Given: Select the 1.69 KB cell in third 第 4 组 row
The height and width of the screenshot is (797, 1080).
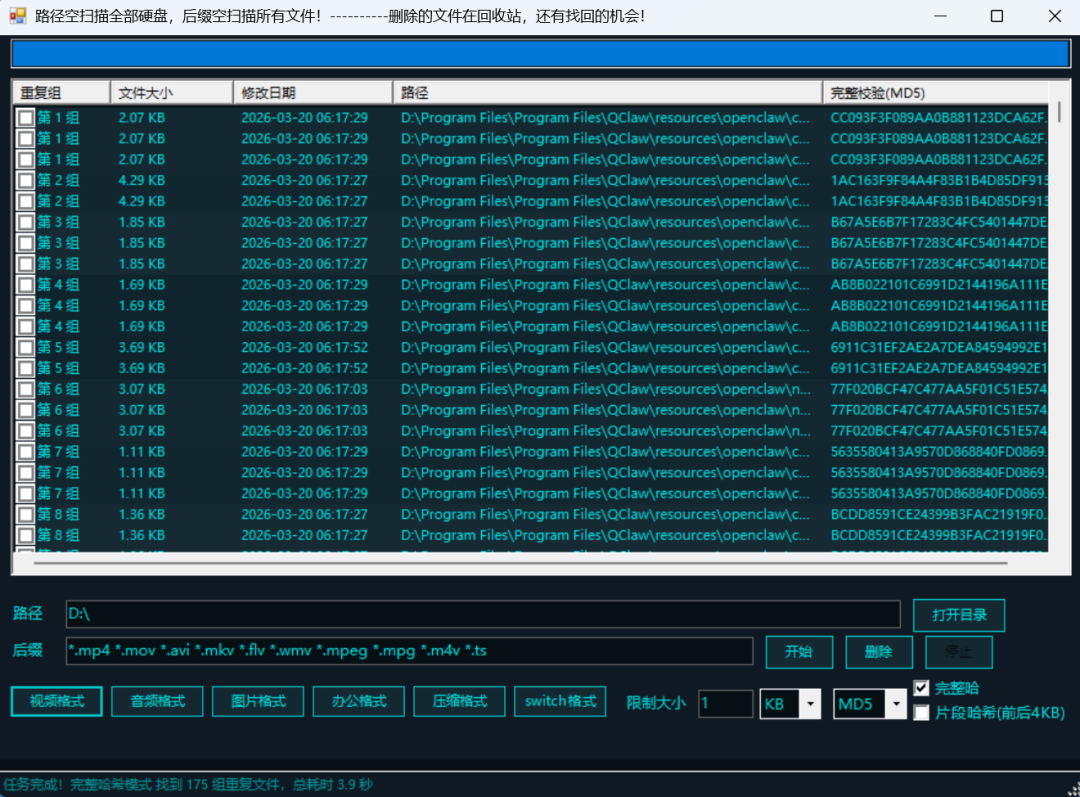Looking at the screenshot, I should (141, 327).
